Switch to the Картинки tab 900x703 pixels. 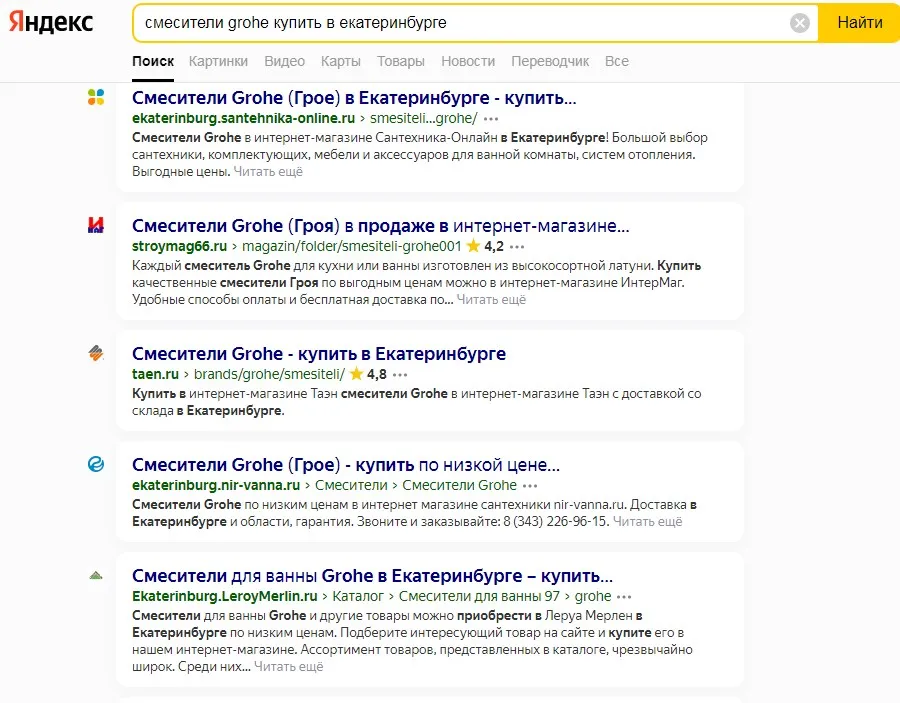tap(218, 61)
